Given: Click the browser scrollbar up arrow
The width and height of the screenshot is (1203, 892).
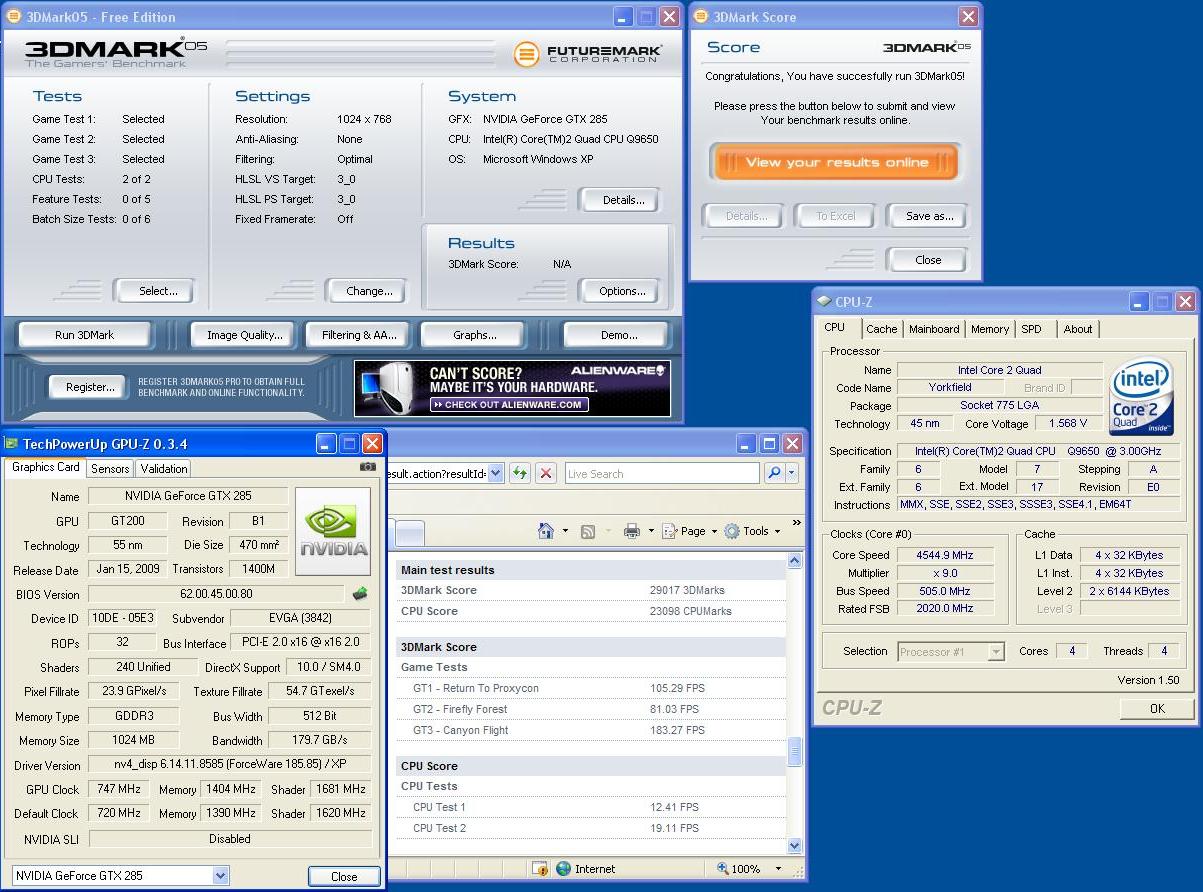Looking at the screenshot, I should coord(795,561).
